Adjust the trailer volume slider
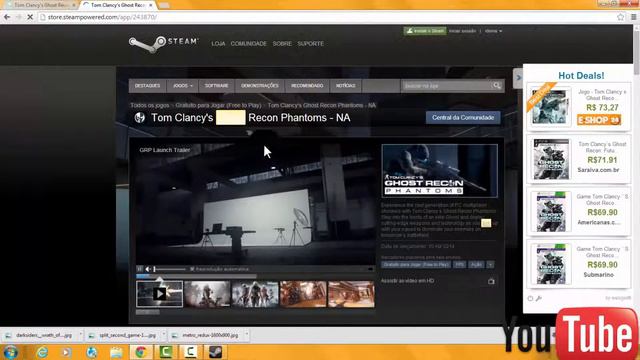The height and width of the screenshot is (360, 640). click(x=170, y=269)
